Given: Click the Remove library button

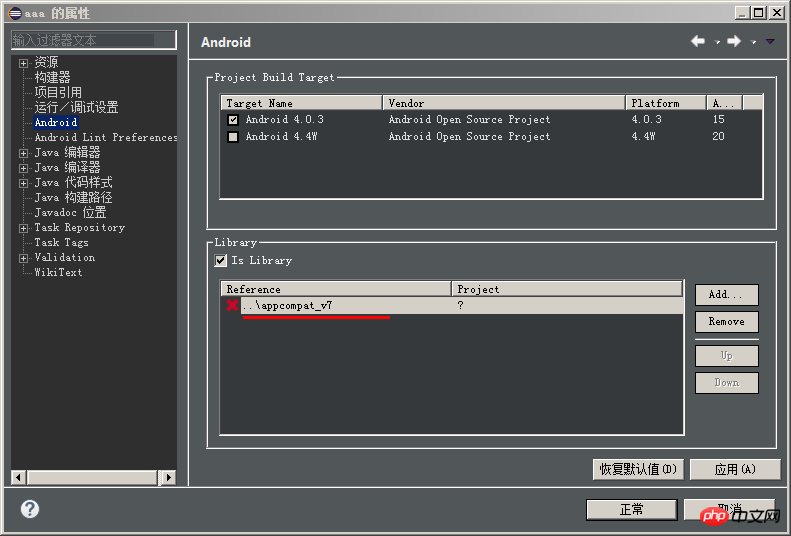Looking at the screenshot, I should tap(726, 322).
